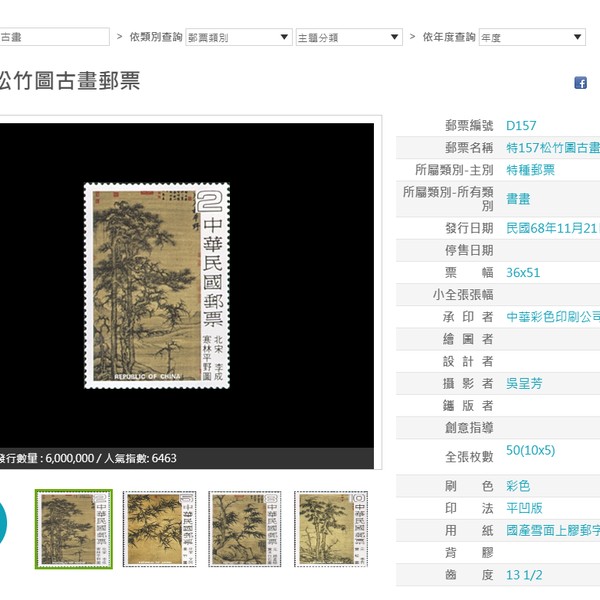Click the 全張枚數 field label
The width and height of the screenshot is (600, 600).
tap(469, 457)
